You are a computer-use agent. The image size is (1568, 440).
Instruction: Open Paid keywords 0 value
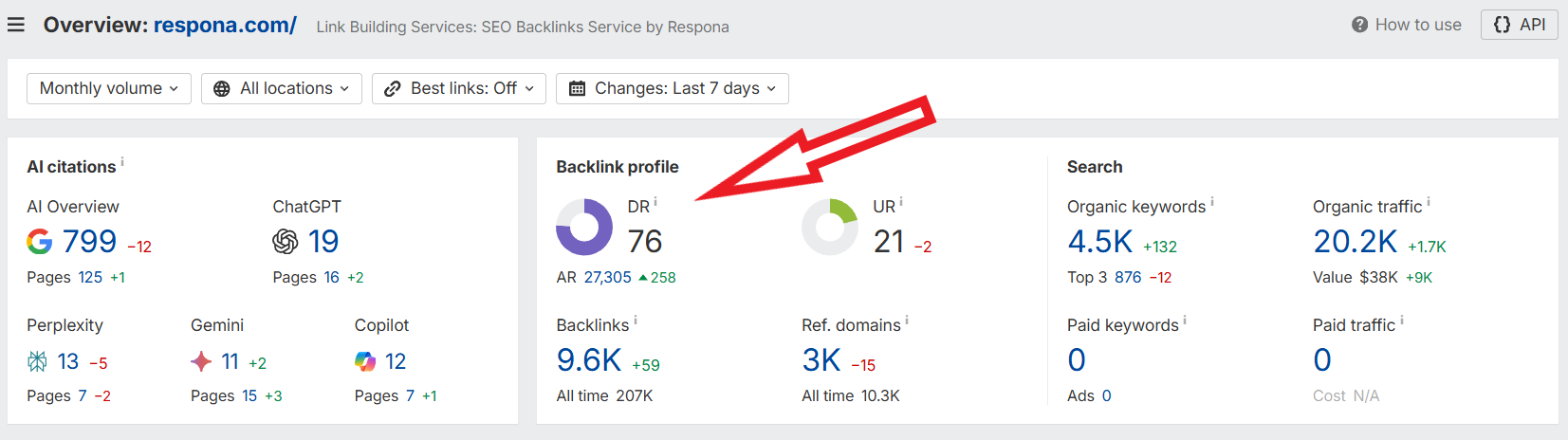[x=1077, y=360]
